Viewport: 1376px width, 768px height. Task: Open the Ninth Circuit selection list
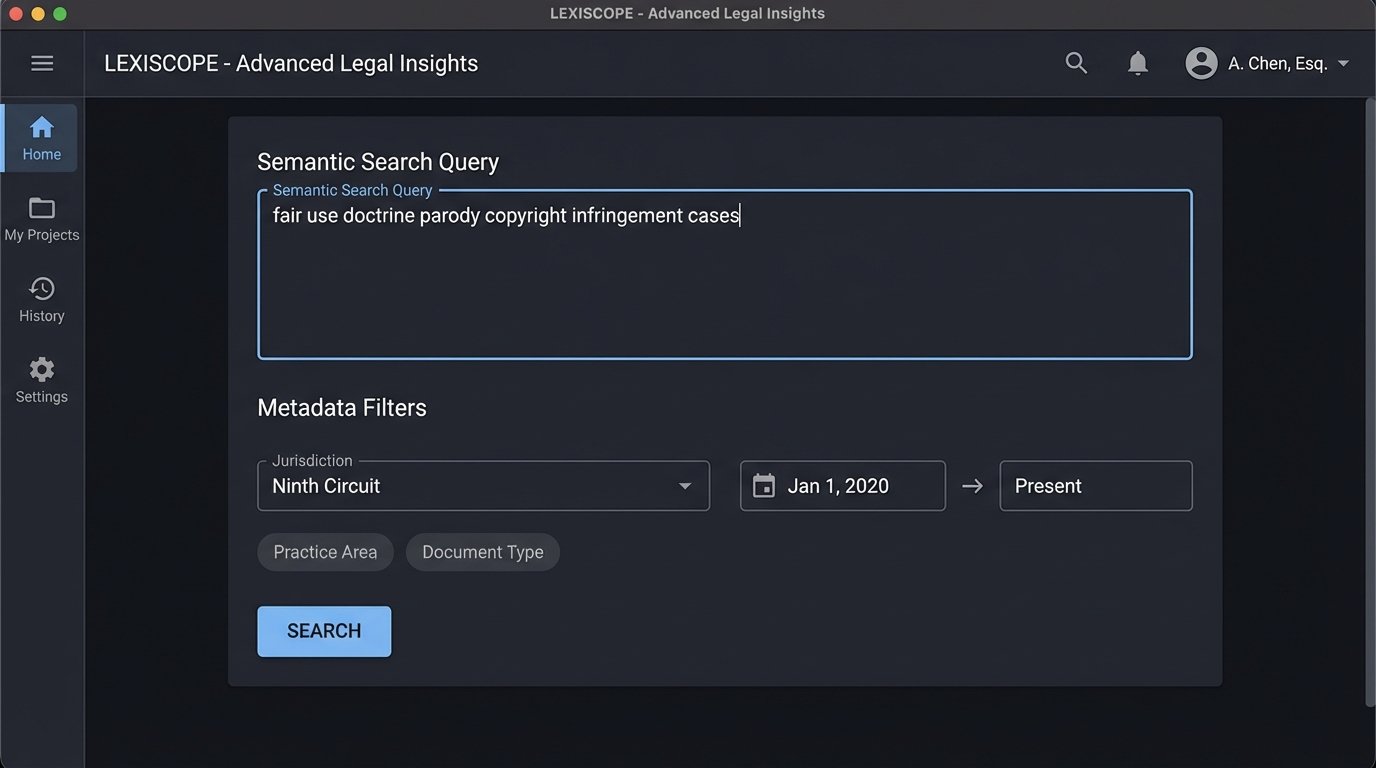click(x=483, y=485)
